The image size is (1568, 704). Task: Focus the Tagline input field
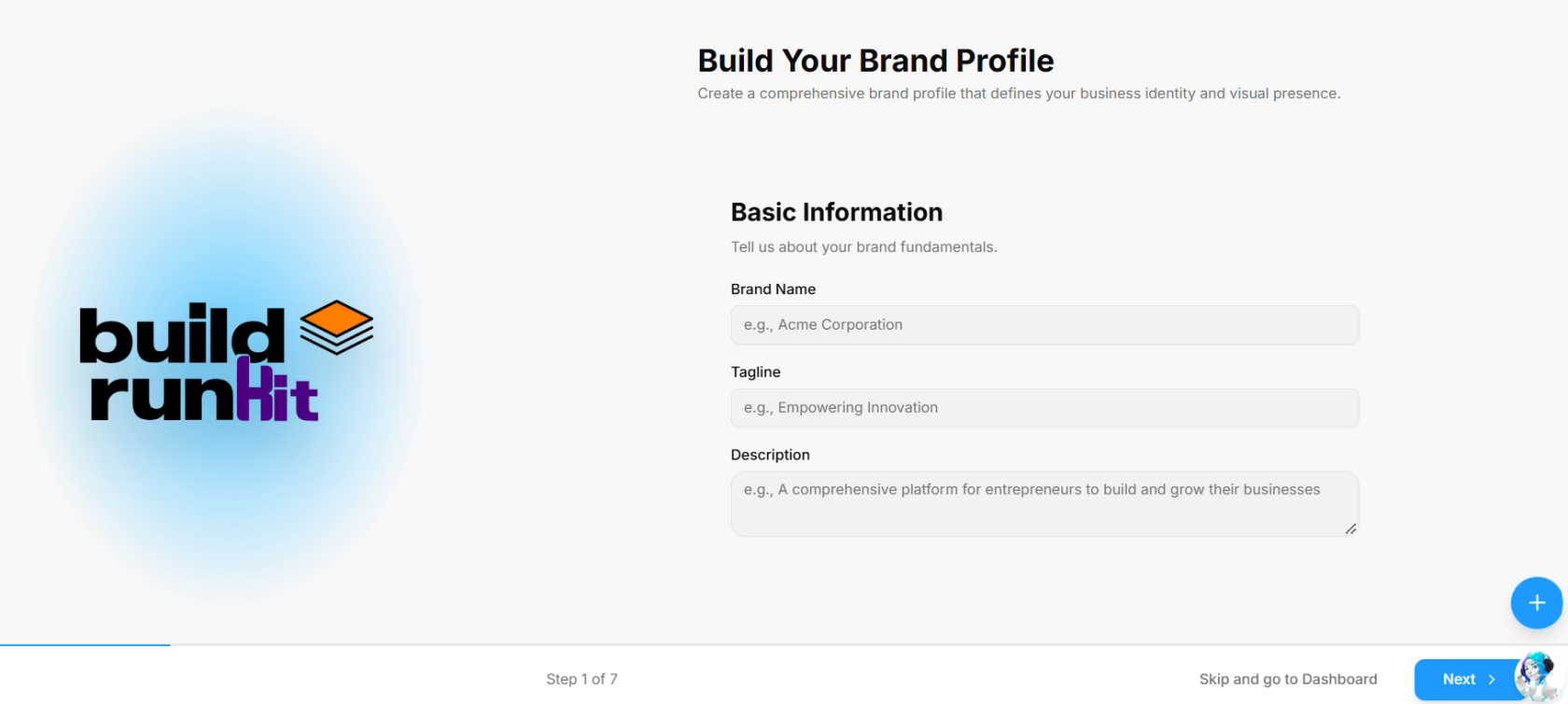tap(1044, 408)
